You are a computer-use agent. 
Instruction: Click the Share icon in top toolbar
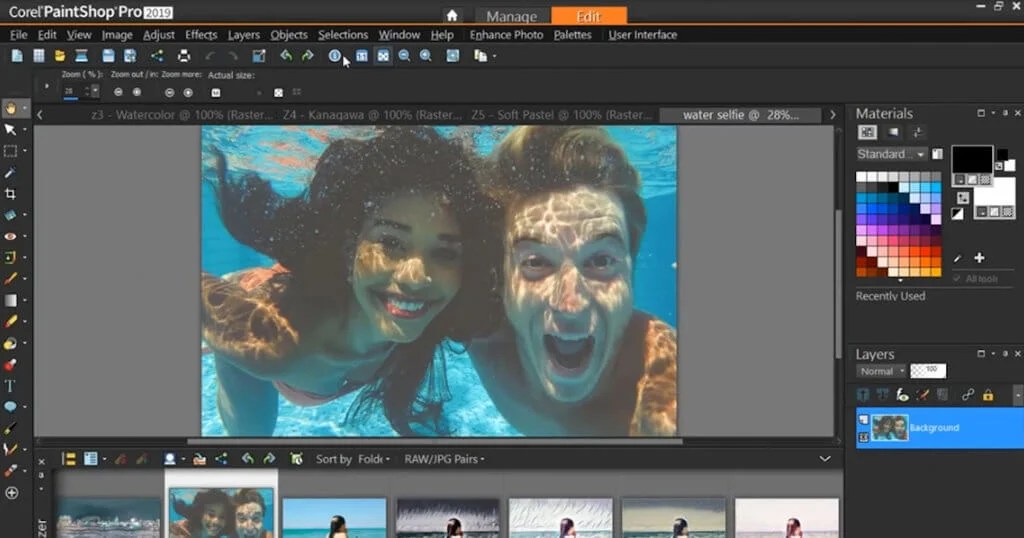point(157,56)
